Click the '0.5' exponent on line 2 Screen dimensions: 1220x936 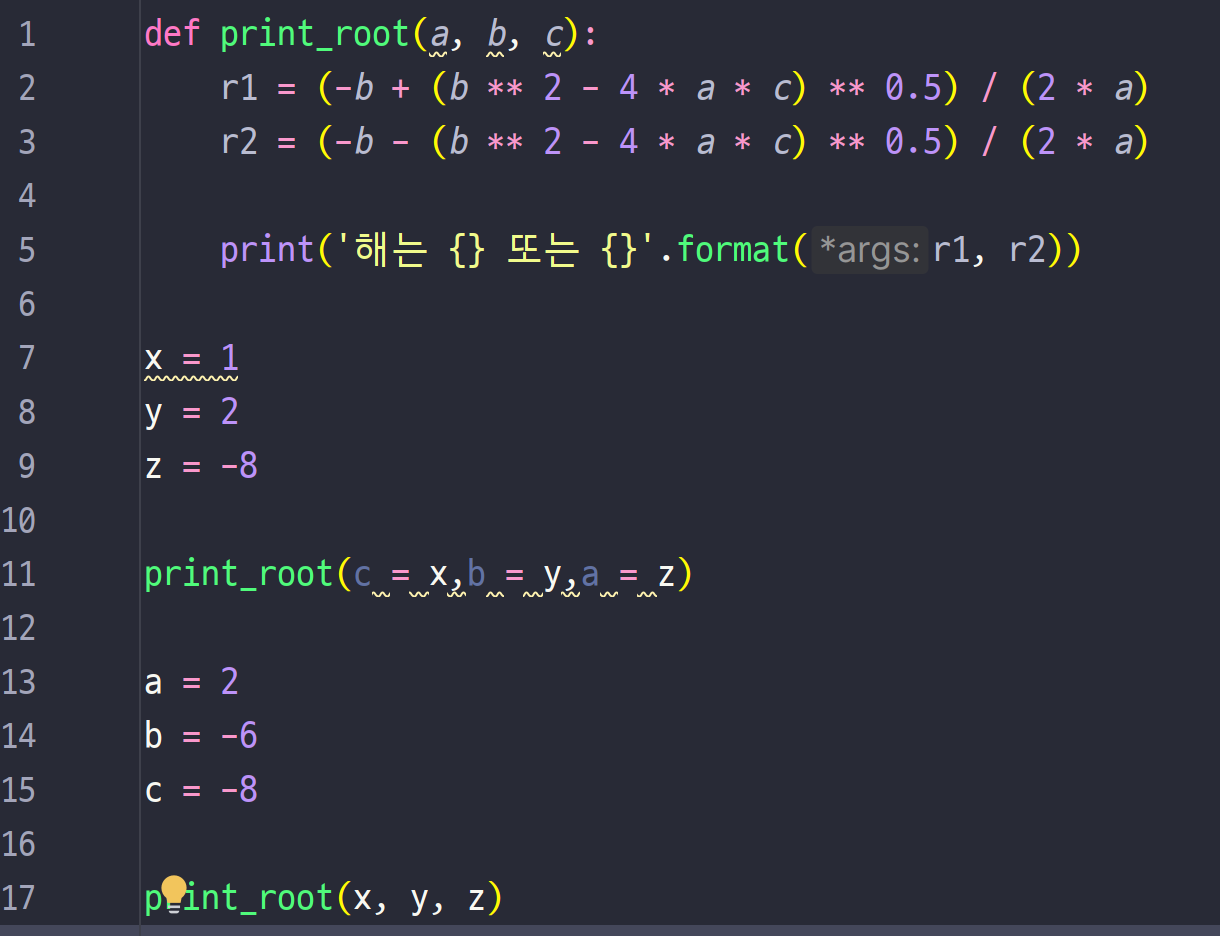[914, 89]
